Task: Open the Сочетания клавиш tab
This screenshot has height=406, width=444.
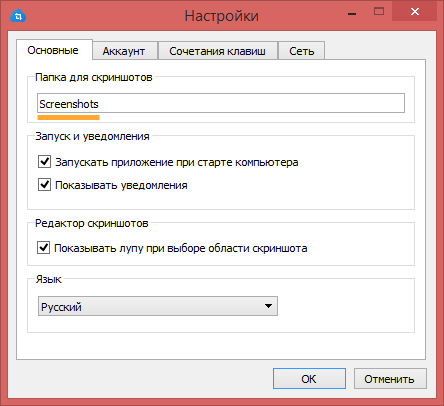Action: coord(217,51)
